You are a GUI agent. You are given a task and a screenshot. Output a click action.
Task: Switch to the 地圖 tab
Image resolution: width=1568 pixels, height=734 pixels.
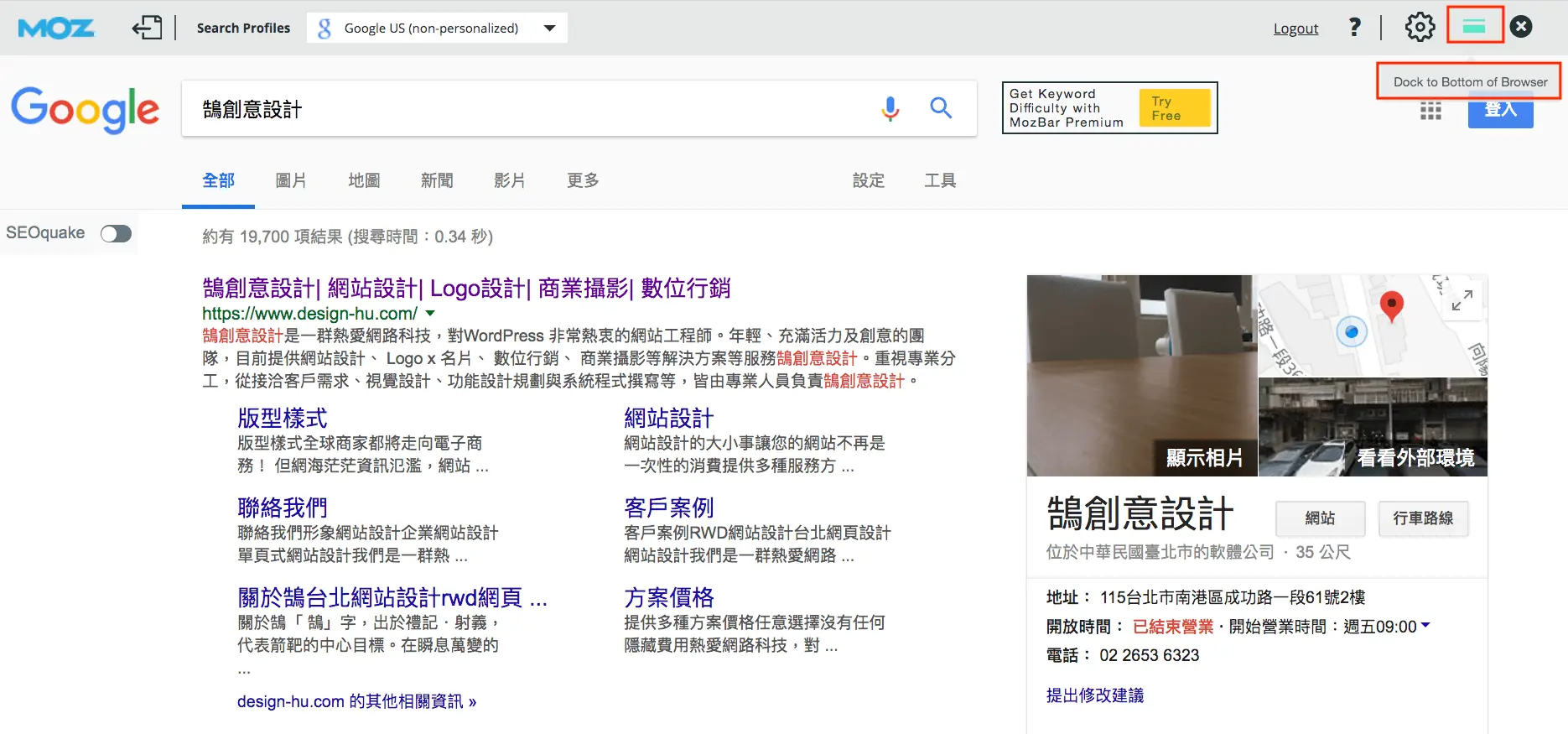click(364, 180)
